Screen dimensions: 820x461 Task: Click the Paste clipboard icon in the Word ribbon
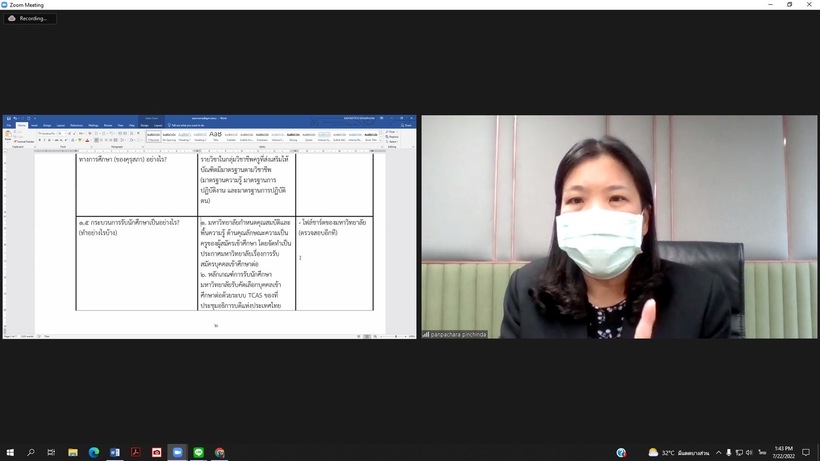[x=8, y=135]
